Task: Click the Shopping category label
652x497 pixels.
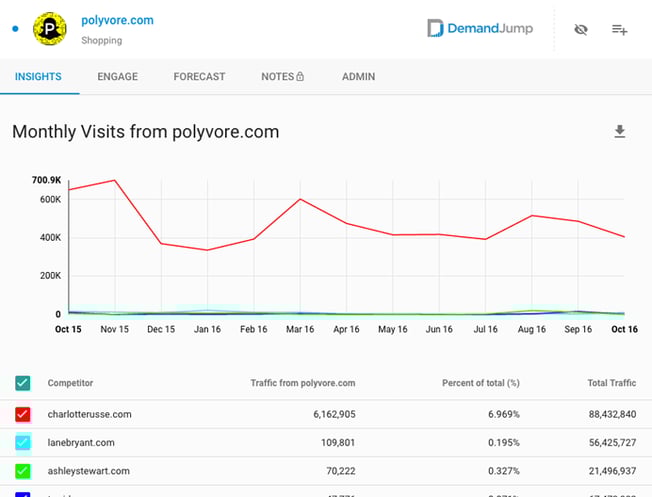Action: click(102, 40)
